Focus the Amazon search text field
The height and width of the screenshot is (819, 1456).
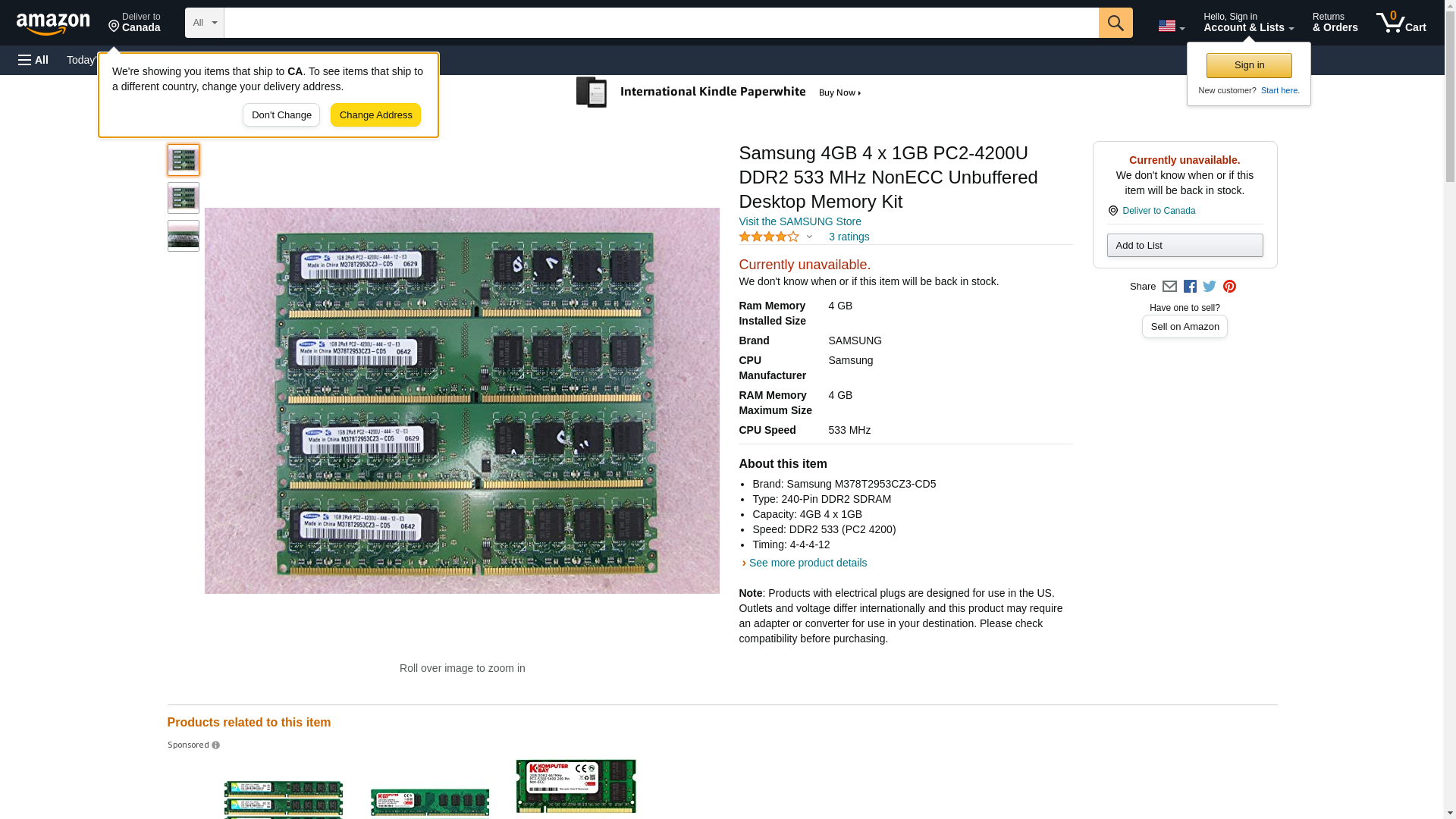[x=660, y=23]
